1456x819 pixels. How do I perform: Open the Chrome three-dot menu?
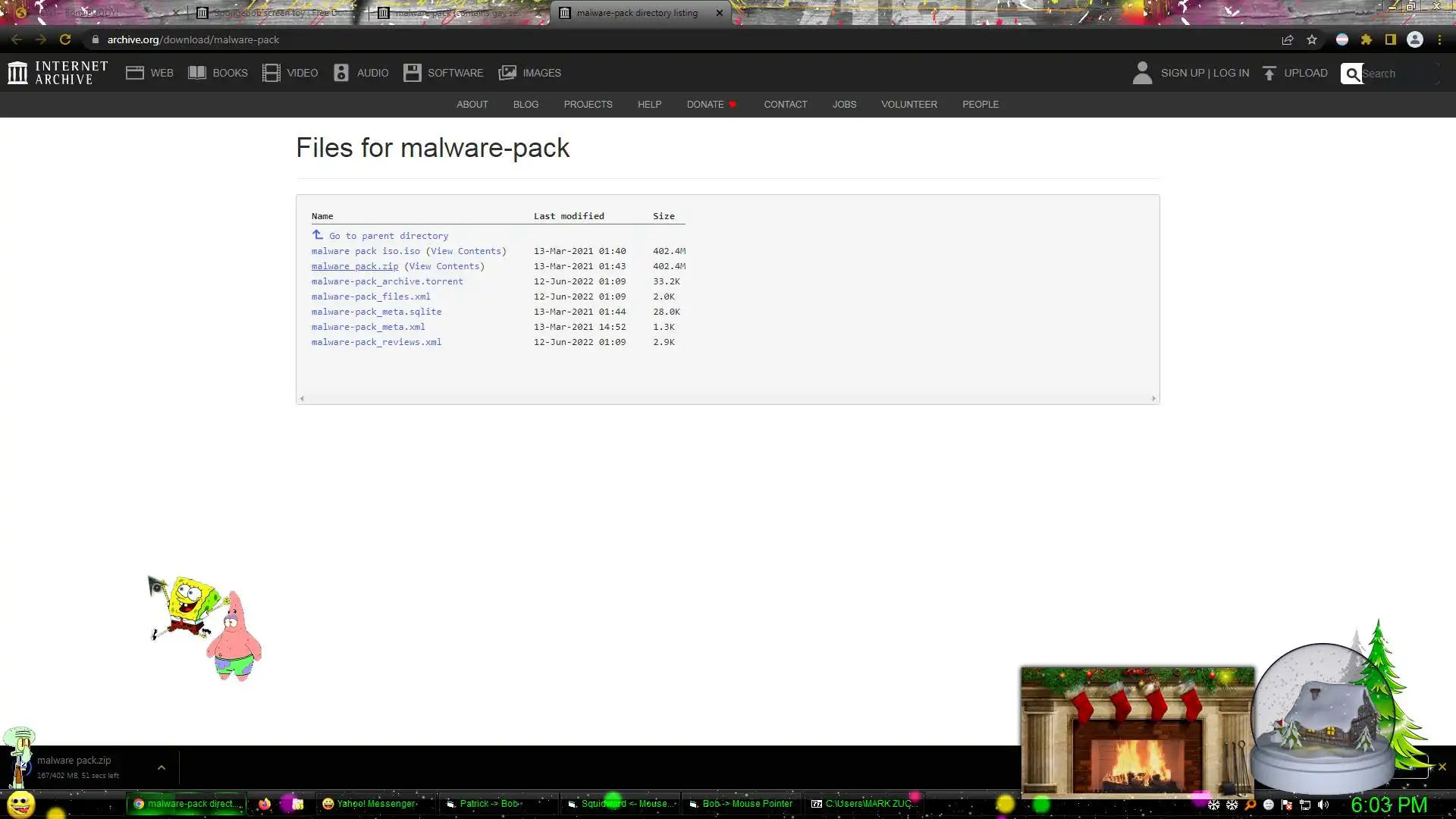tap(1439, 39)
